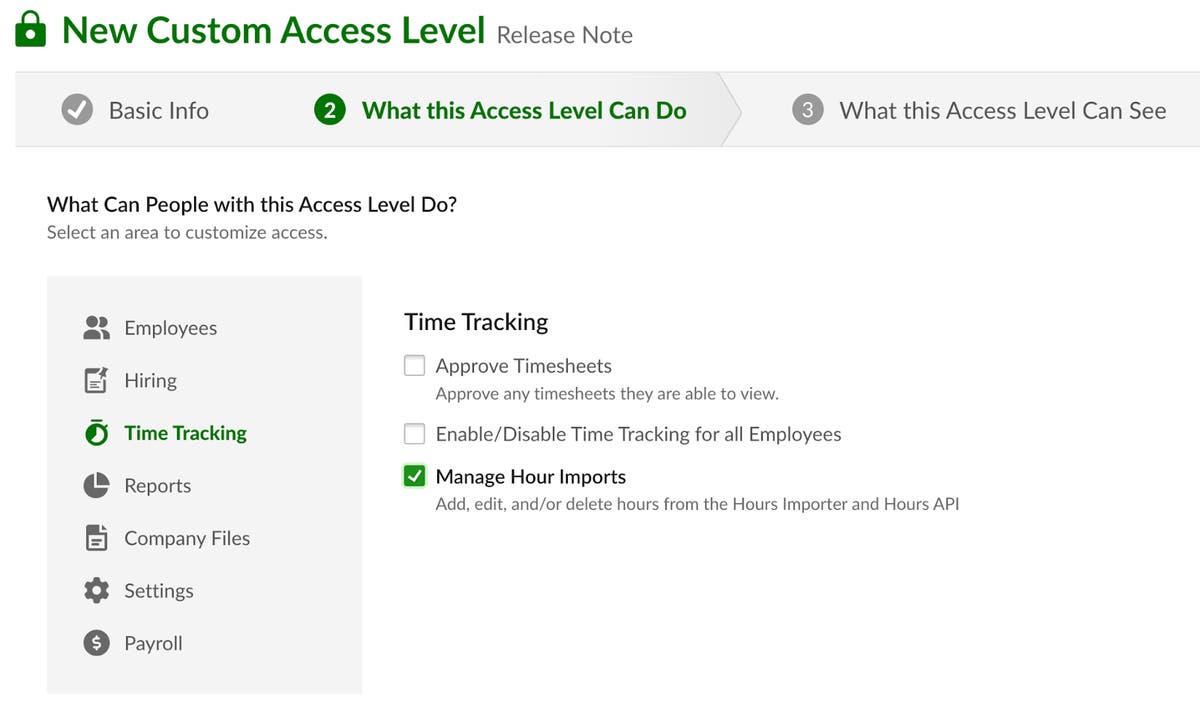The image size is (1200, 714).
Task: Enable the Approve Timesheets checkbox
Action: click(x=414, y=365)
